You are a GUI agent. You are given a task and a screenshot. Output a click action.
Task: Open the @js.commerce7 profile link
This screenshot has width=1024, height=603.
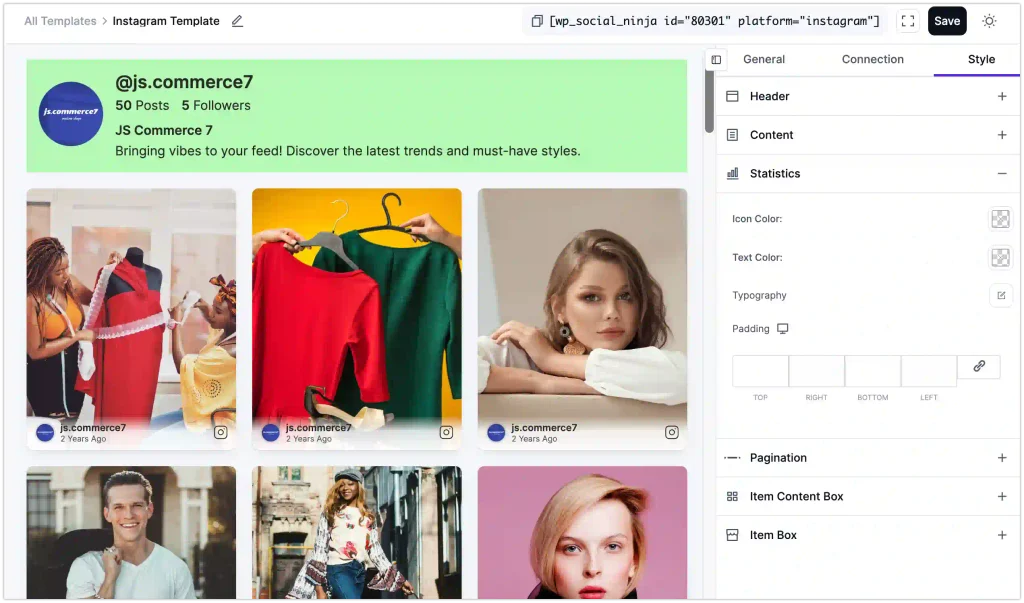pyautogui.click(x=184, y=82)
